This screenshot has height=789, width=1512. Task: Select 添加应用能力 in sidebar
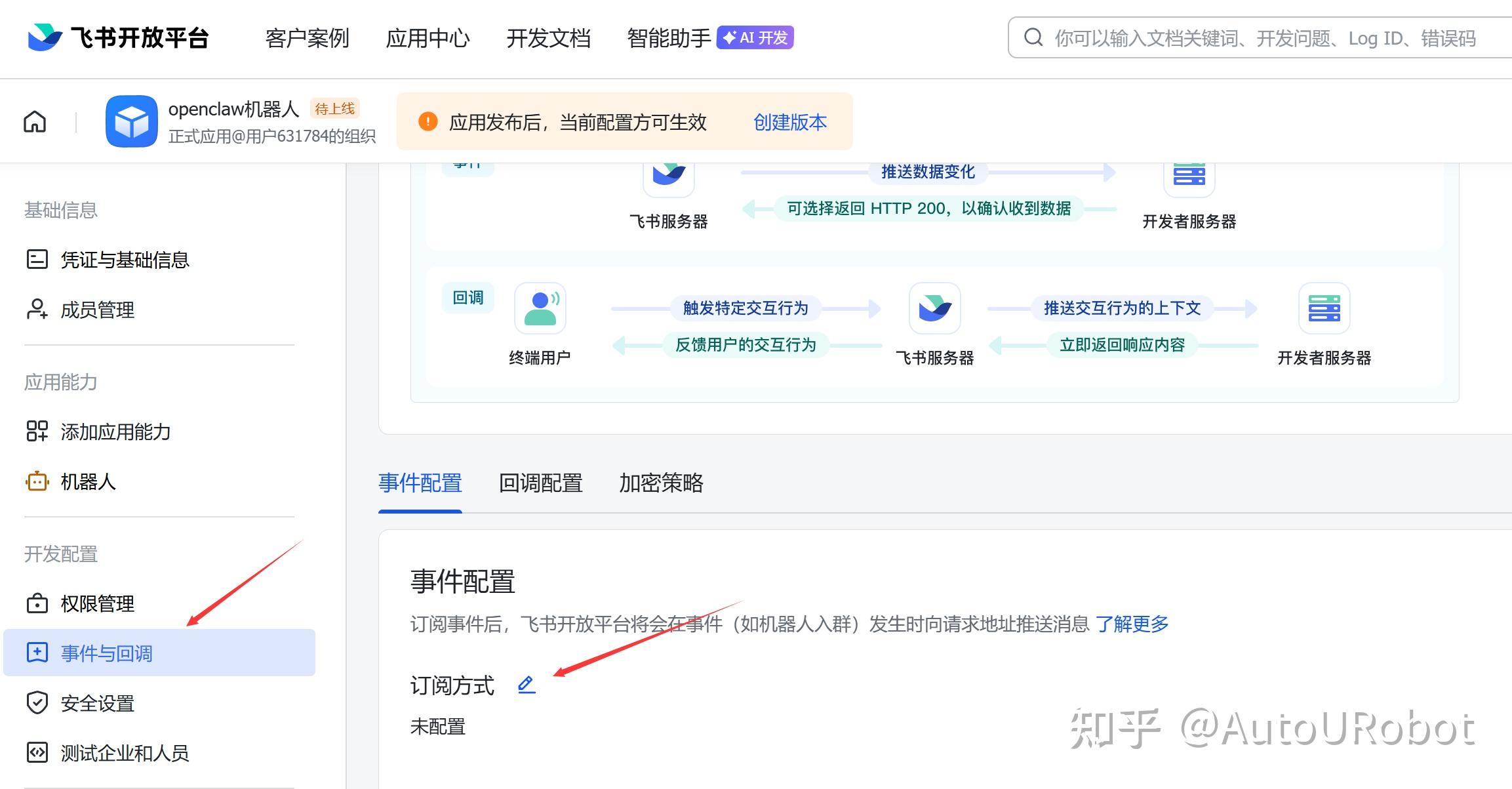pyautogui.click(x=115, y=432)
